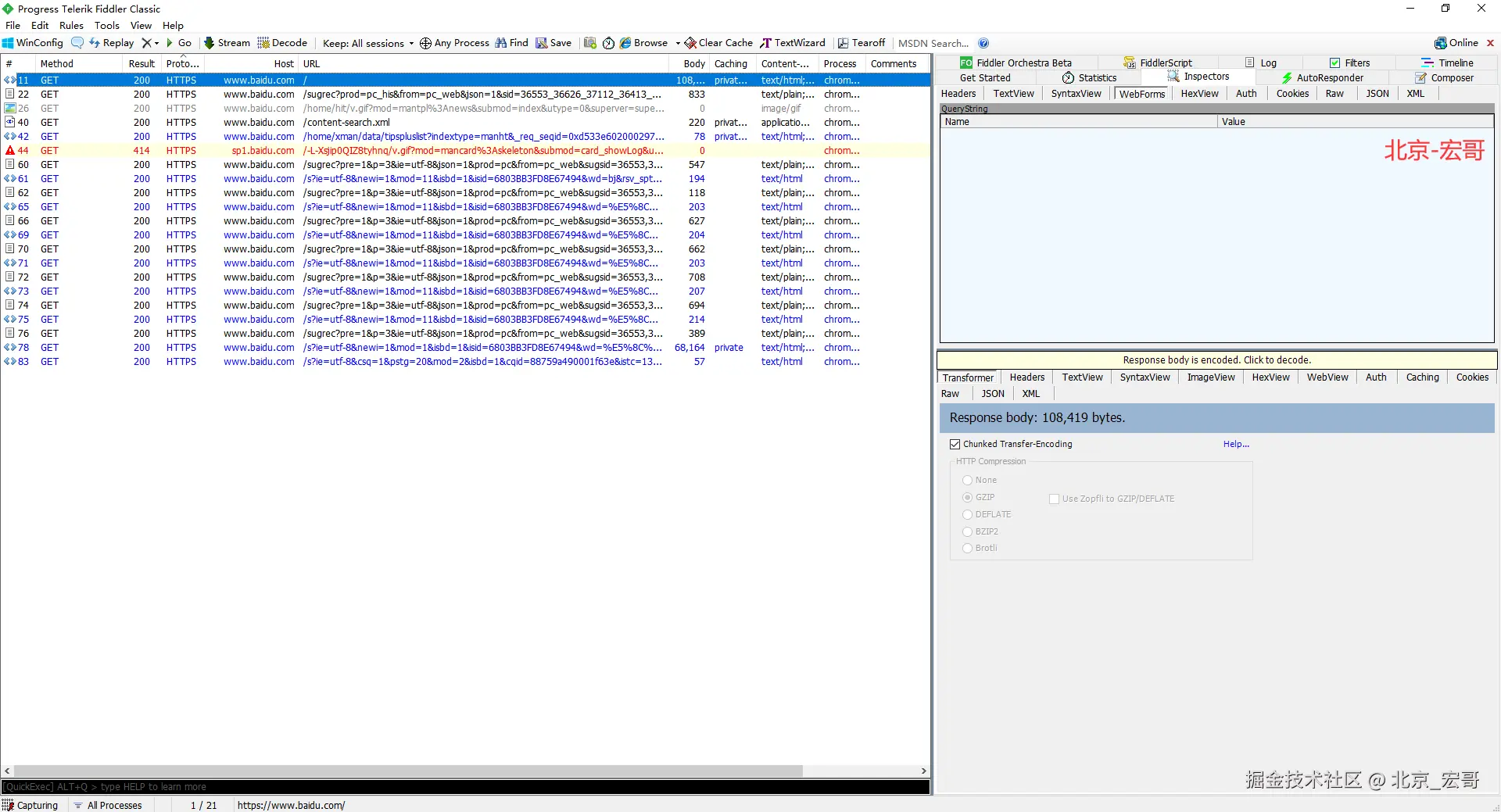The width and height of the screenshot is (1501, 812).
Task: Open the TextWizard tool icon
Action: tap(766, 43)
